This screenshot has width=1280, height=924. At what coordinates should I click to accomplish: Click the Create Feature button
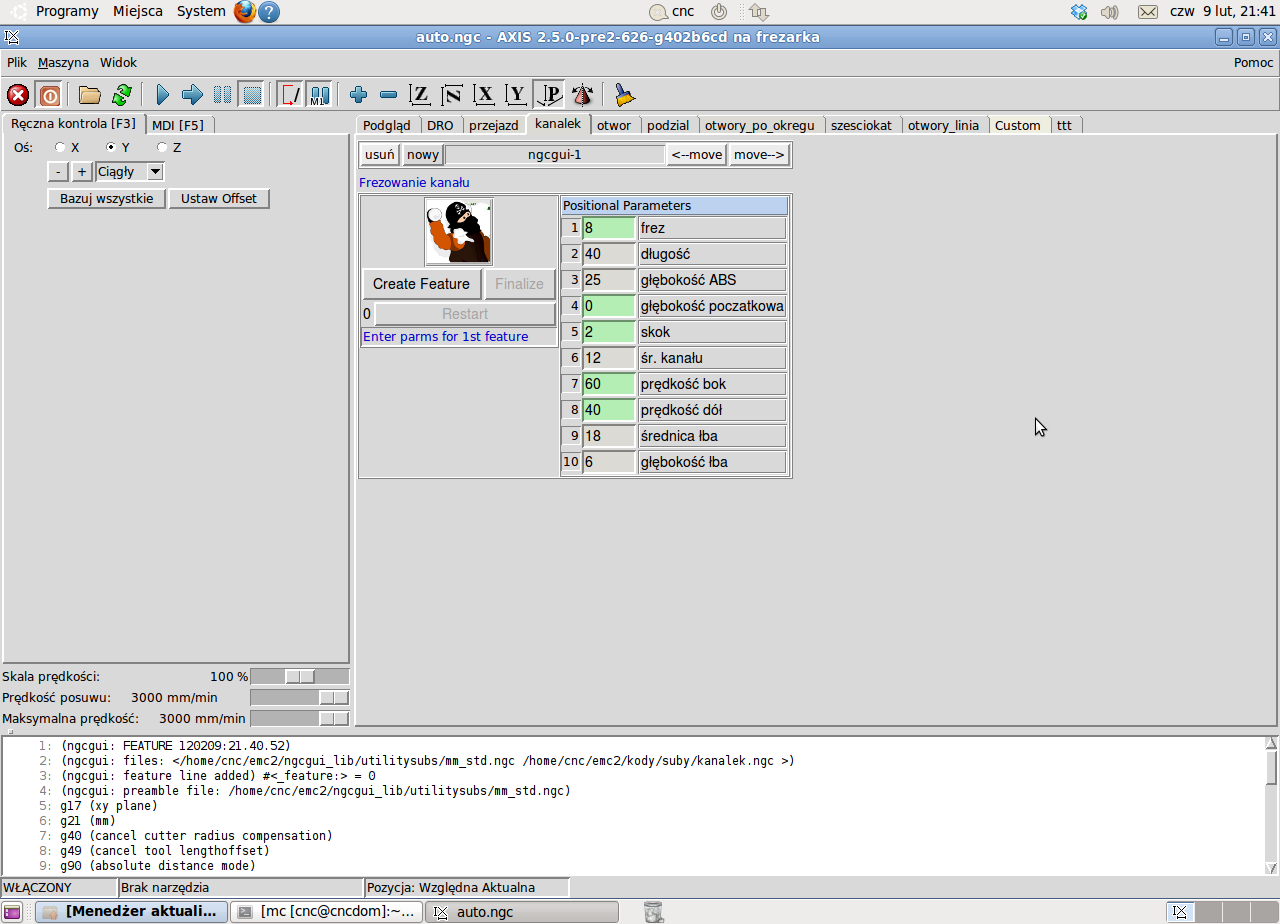421,284
